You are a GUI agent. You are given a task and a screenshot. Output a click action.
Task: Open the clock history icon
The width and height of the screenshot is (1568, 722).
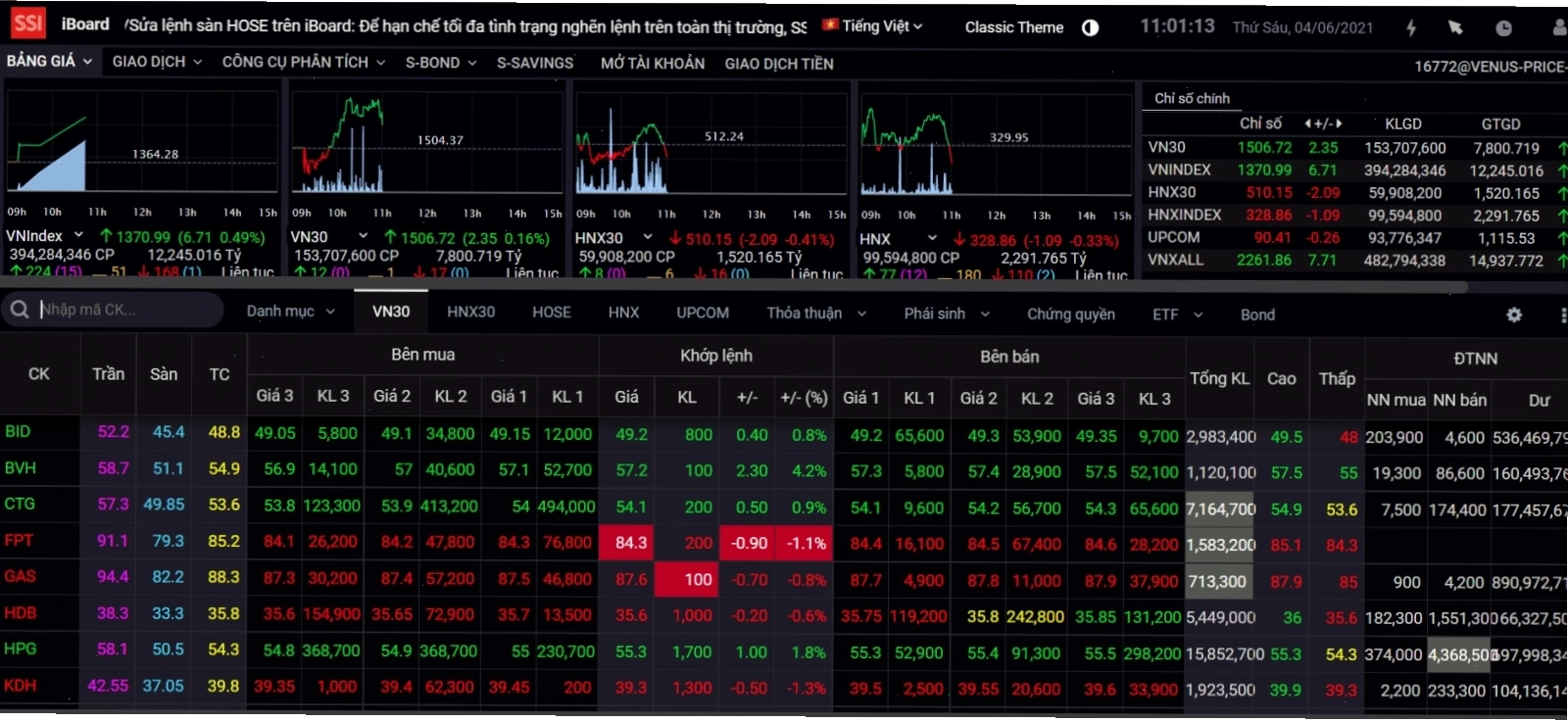(1503, 28)
